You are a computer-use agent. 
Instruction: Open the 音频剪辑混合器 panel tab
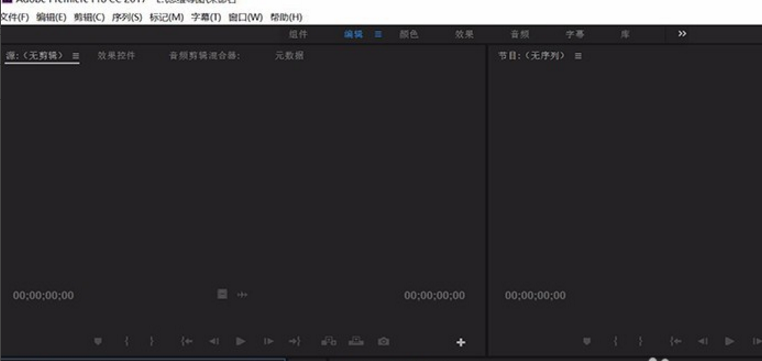pyautogui.click(x=205, y=55)
